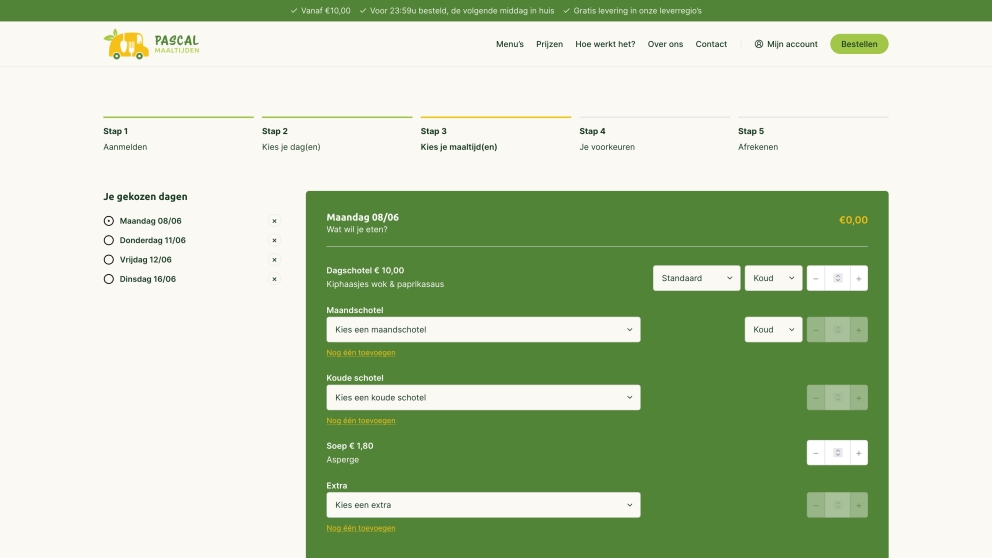Click the plus icon in Maandschotel row
This screenshot has height=558, width=992.
point(859,330)
